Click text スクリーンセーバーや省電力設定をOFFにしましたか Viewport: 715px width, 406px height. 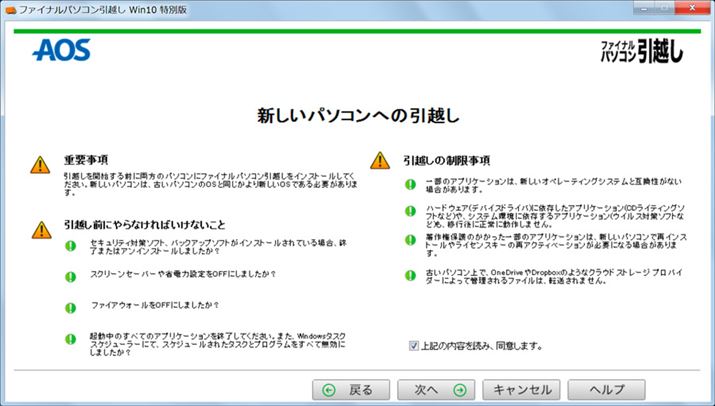pyautogui.click(x=183, y=274)
